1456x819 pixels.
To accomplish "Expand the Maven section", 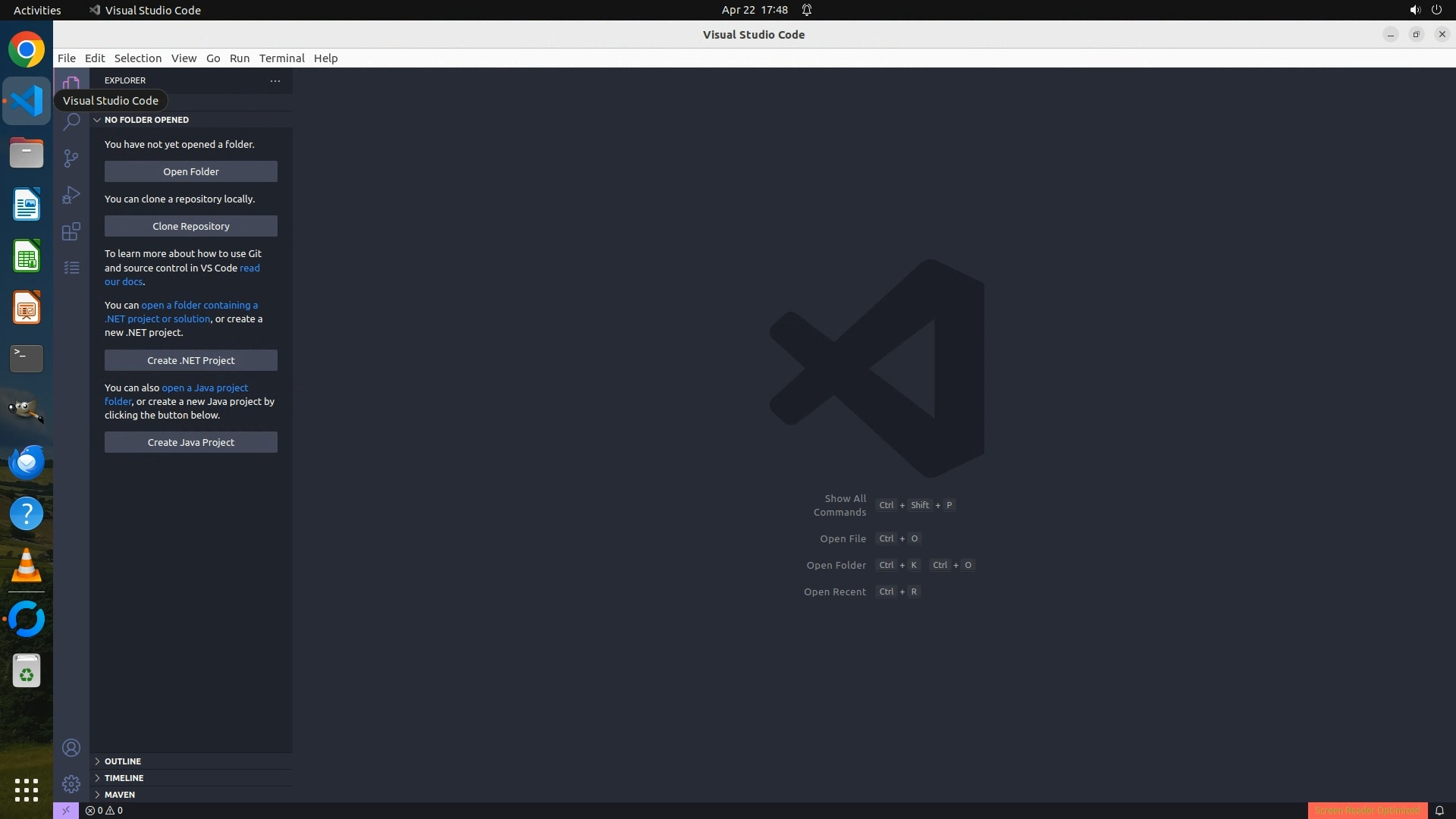I will click(119, 795).
